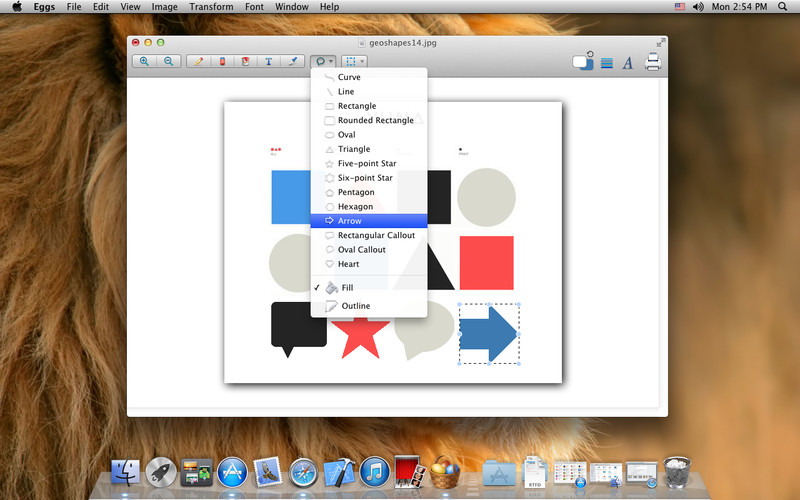This screenshot has height=500, width=800.
Task: Select the eyedropper color picker tool
Action: pyautogui.click(x=292, y=61)
